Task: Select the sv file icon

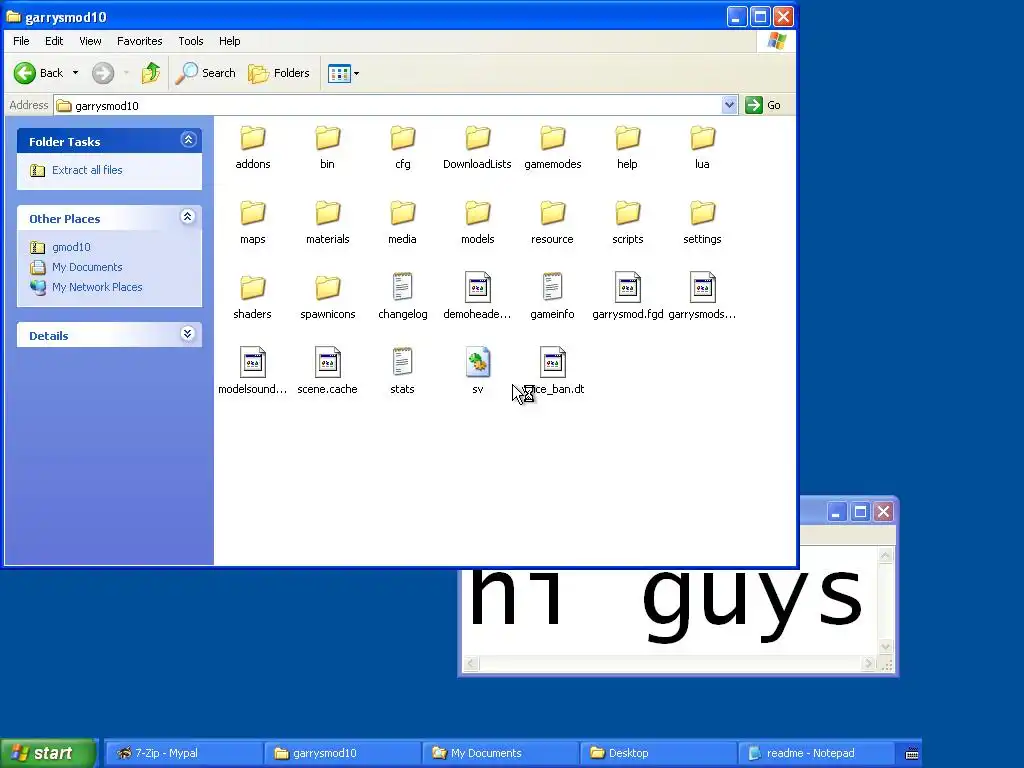Action: 477,362
